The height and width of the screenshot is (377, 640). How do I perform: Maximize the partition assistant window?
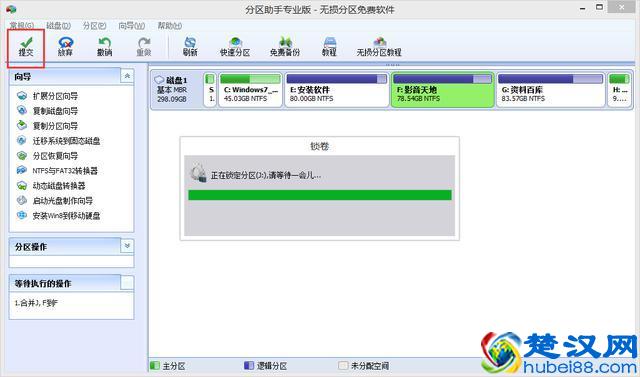point(599,7)
